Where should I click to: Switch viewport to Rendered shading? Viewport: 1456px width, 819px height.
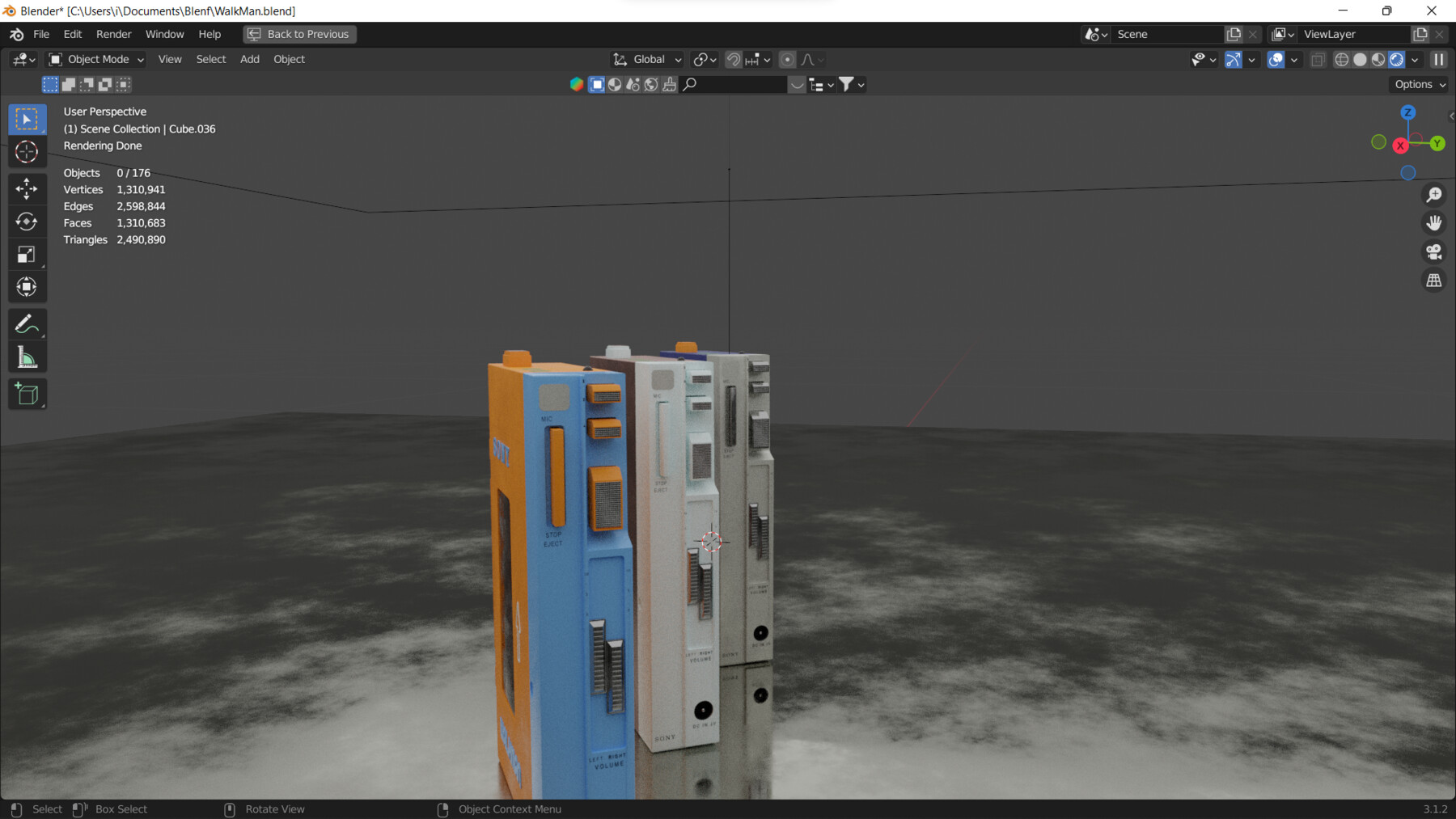pos(1397,59)
